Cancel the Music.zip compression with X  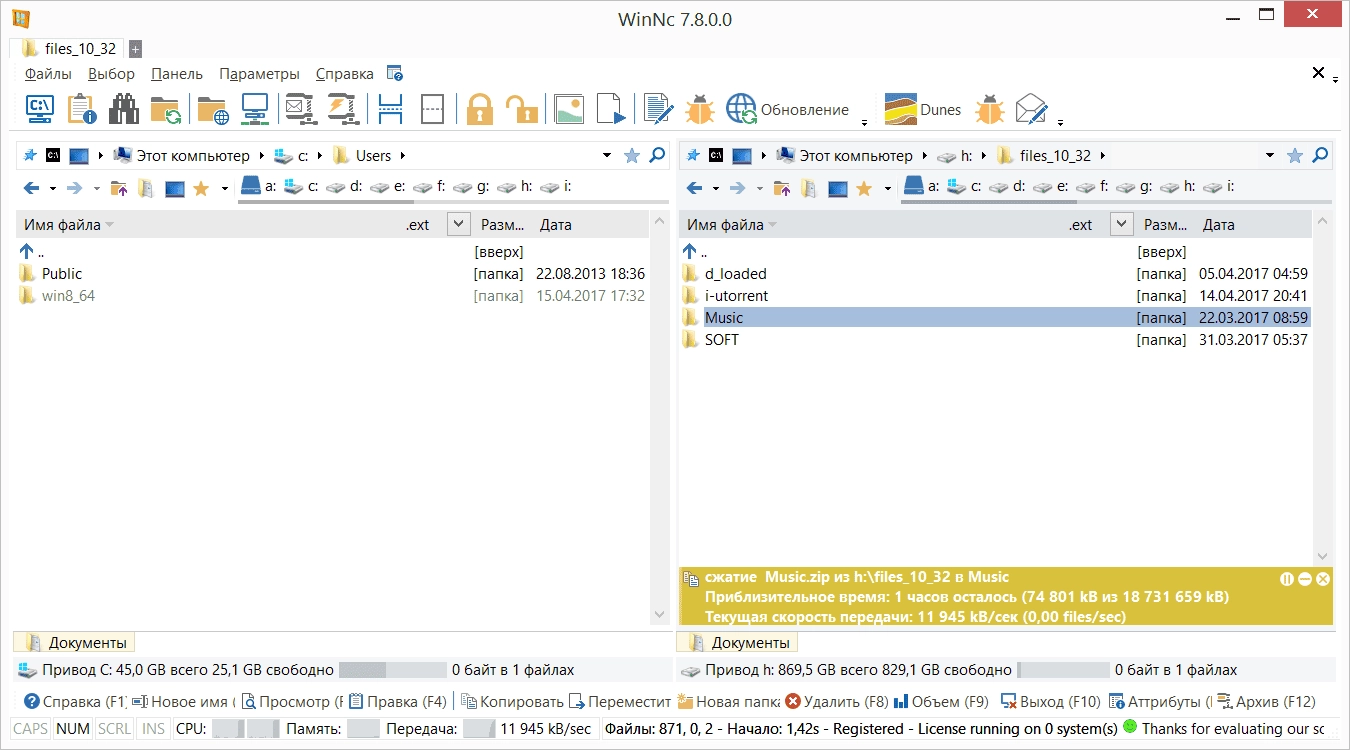click(x=1323, y=579)
